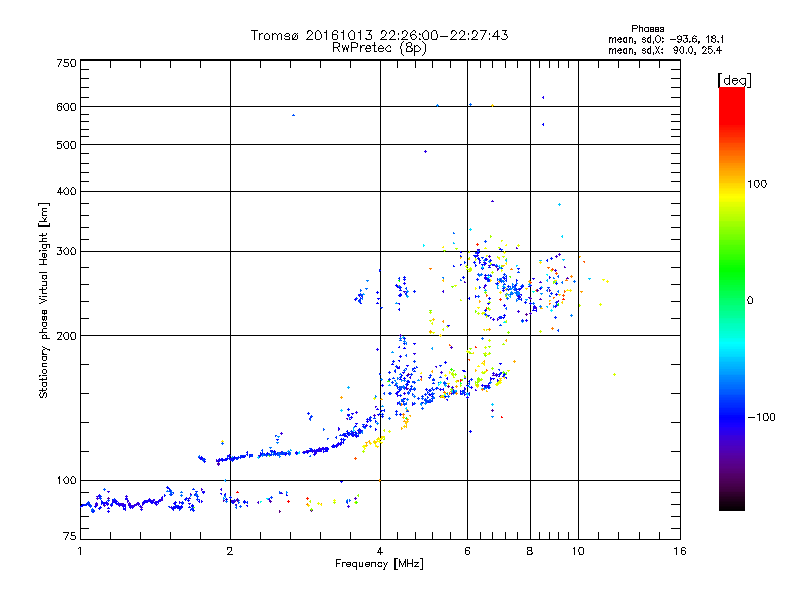Click the phase color bar
The image size is (800, 600).
point(732,298)
